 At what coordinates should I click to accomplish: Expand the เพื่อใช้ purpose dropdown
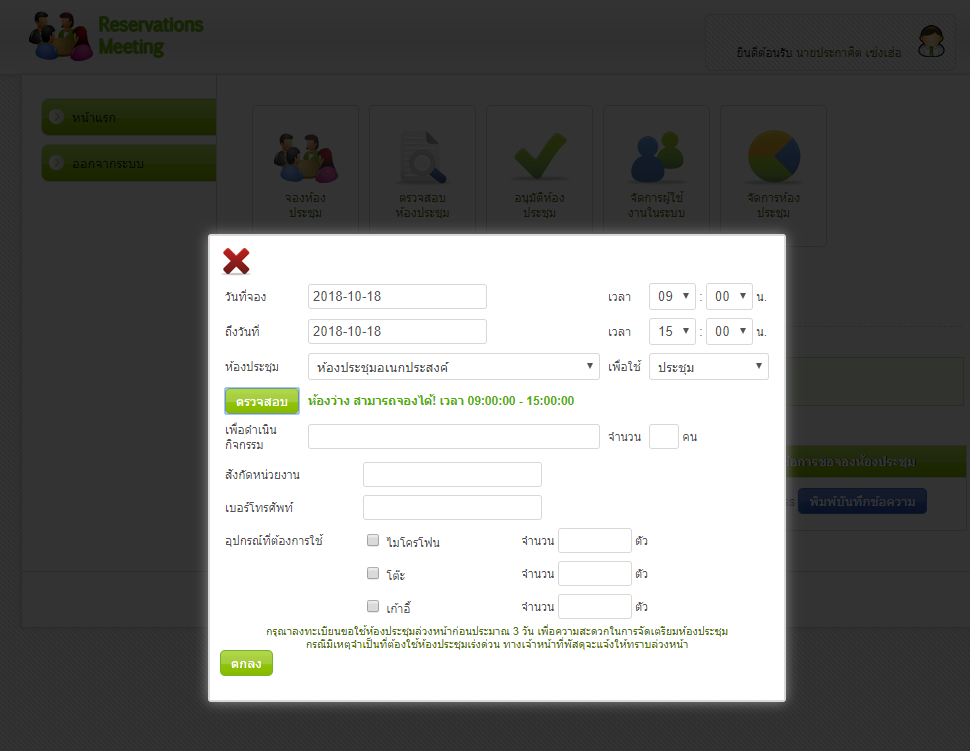pyautogui.click(x=709, y=366)
